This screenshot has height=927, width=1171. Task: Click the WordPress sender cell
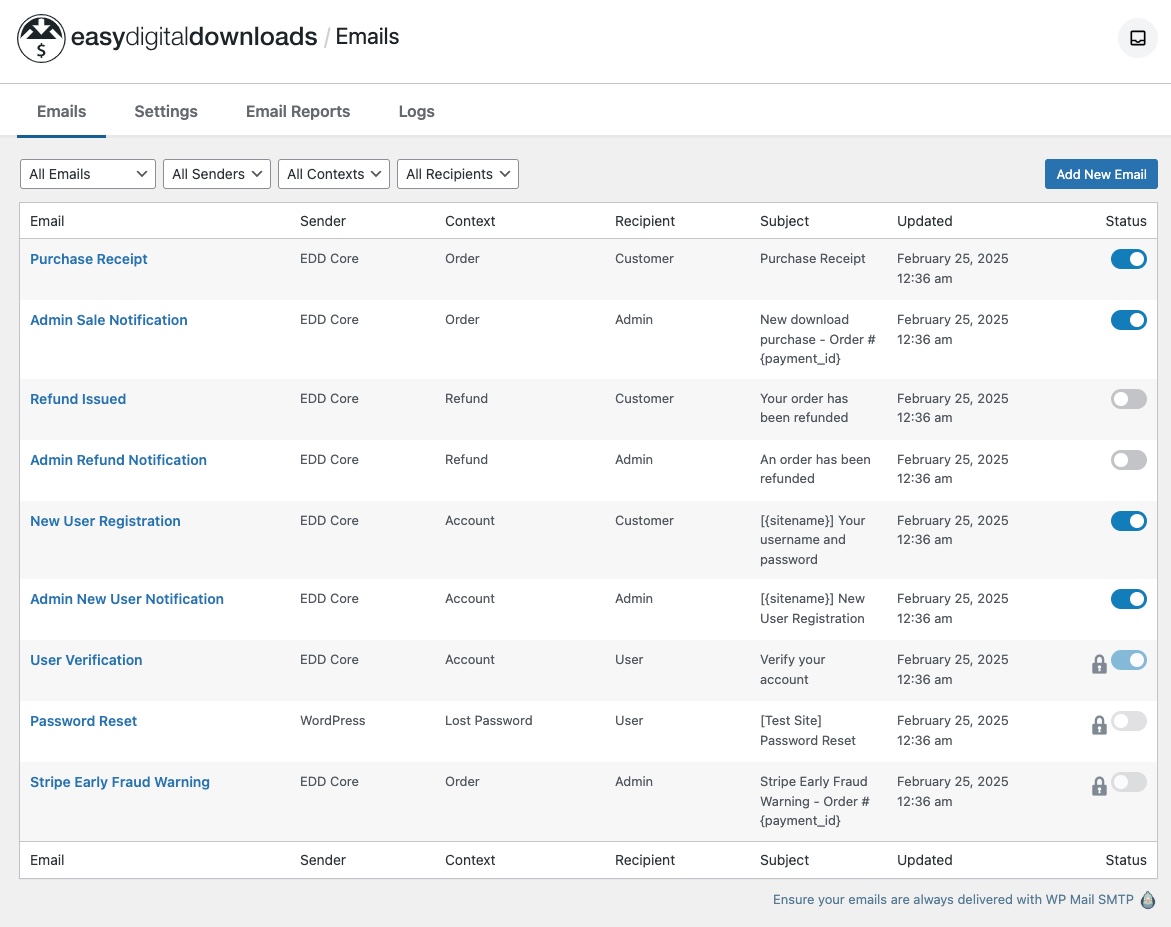pos(332,721)
